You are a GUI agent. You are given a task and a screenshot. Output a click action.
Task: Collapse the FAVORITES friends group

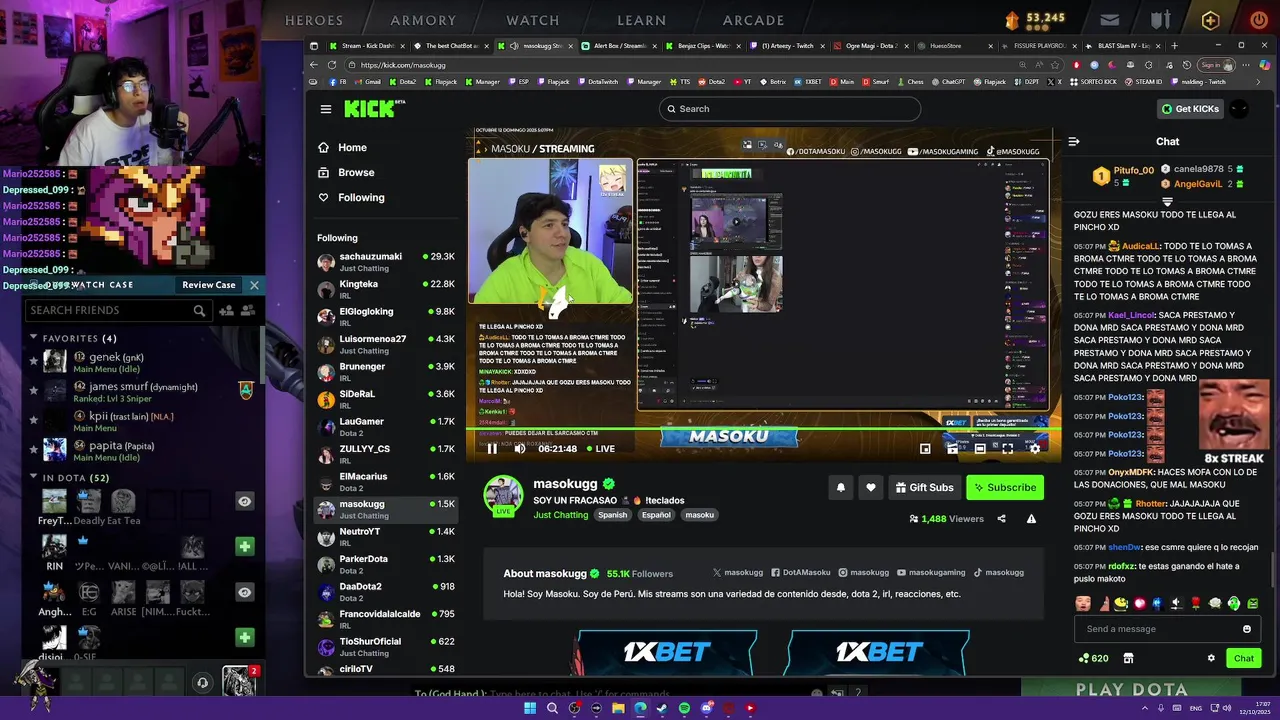click(x=33, y=338)
